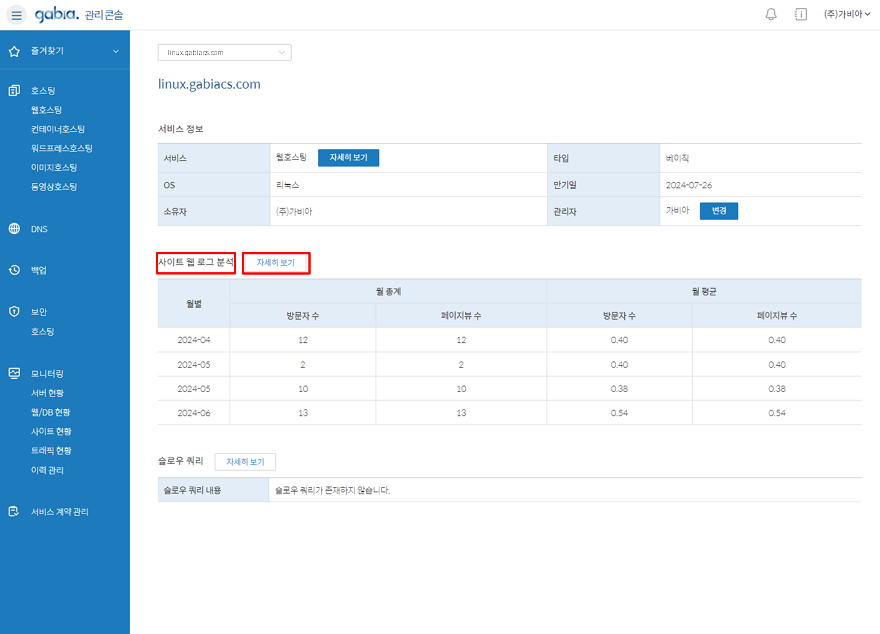Open the (주)가비아 account dropdown
880x634 pixels.
click(846, 15)
